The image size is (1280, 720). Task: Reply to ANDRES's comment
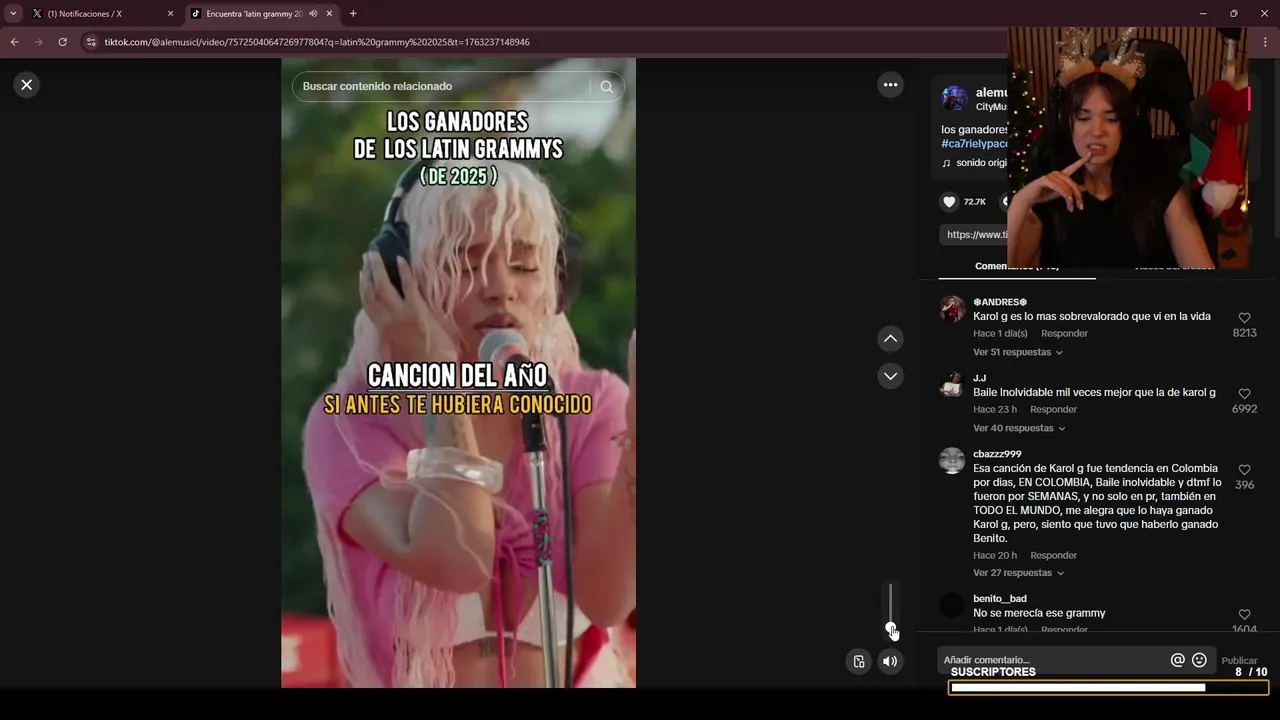coord(1064,333)
